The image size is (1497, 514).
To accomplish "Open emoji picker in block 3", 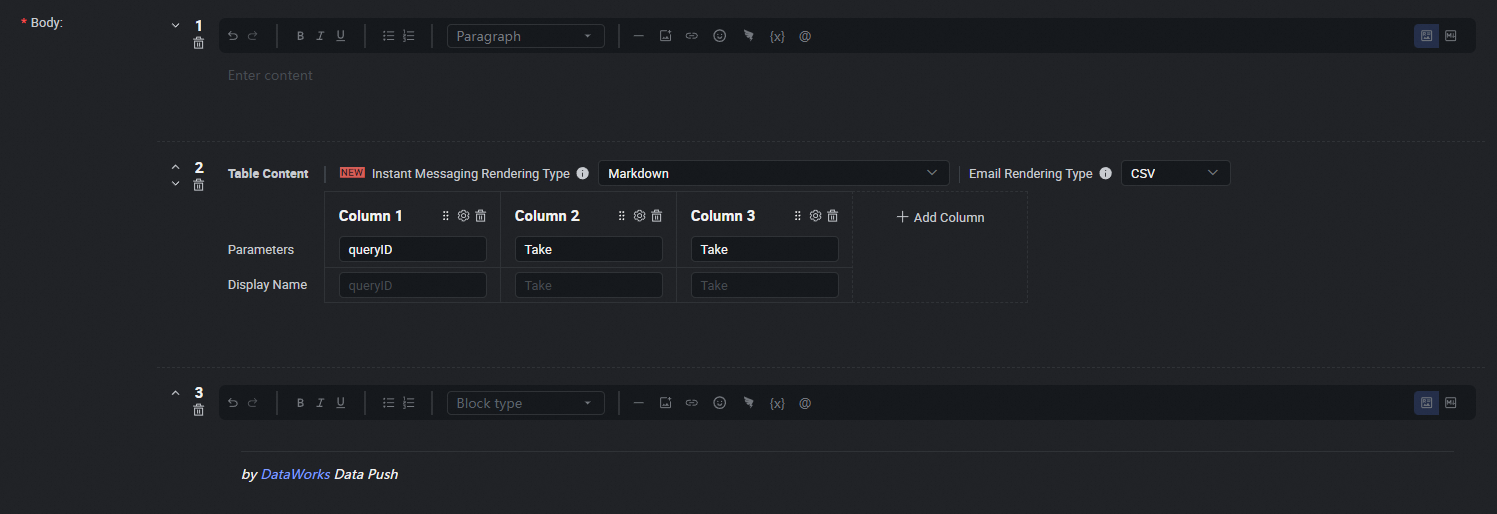I will click(719, 403).
